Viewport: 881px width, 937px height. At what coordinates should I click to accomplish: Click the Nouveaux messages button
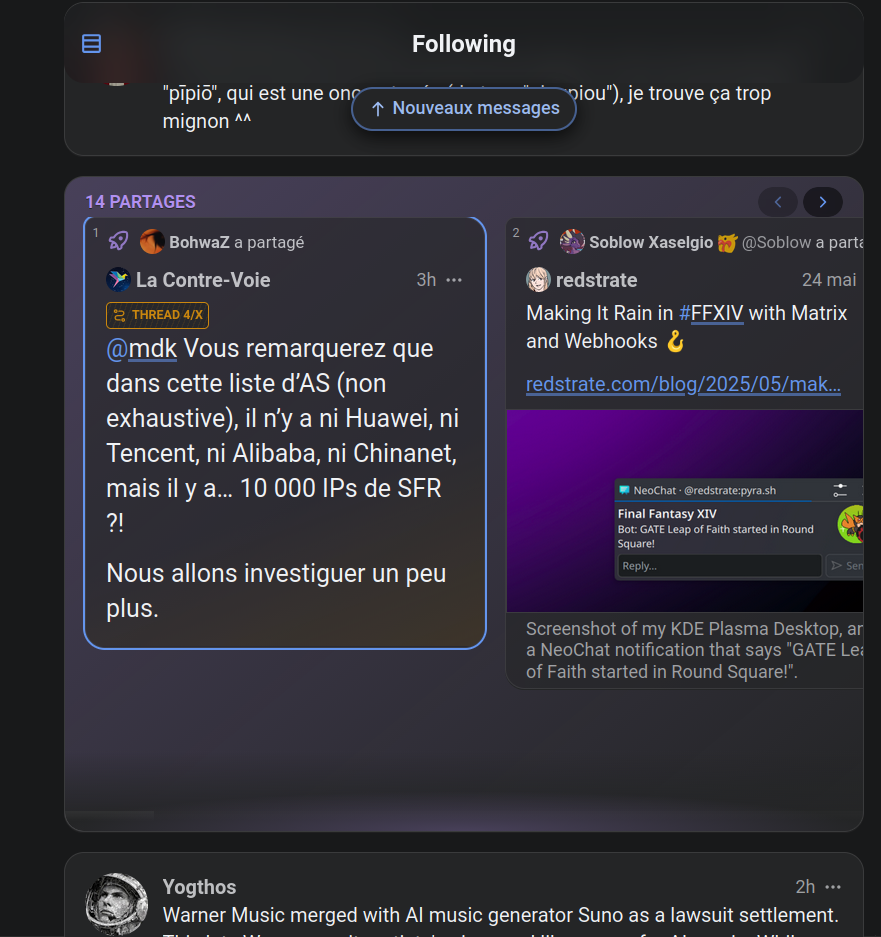[464, 108]
